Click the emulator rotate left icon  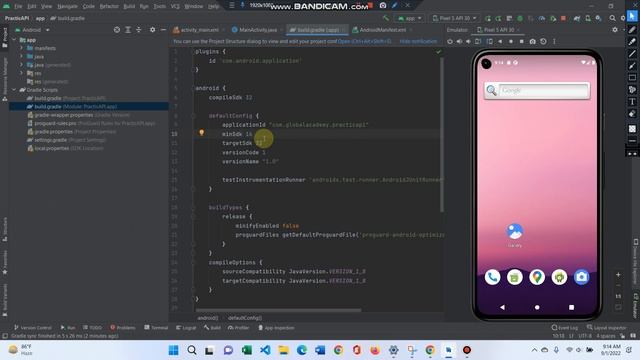(x=478, y=42)
